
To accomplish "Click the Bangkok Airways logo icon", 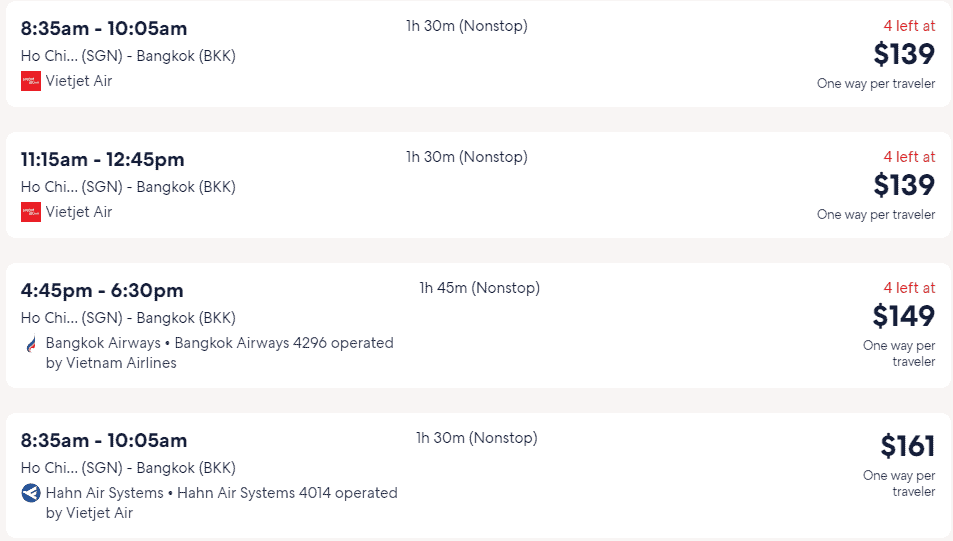I will [31, 343].
